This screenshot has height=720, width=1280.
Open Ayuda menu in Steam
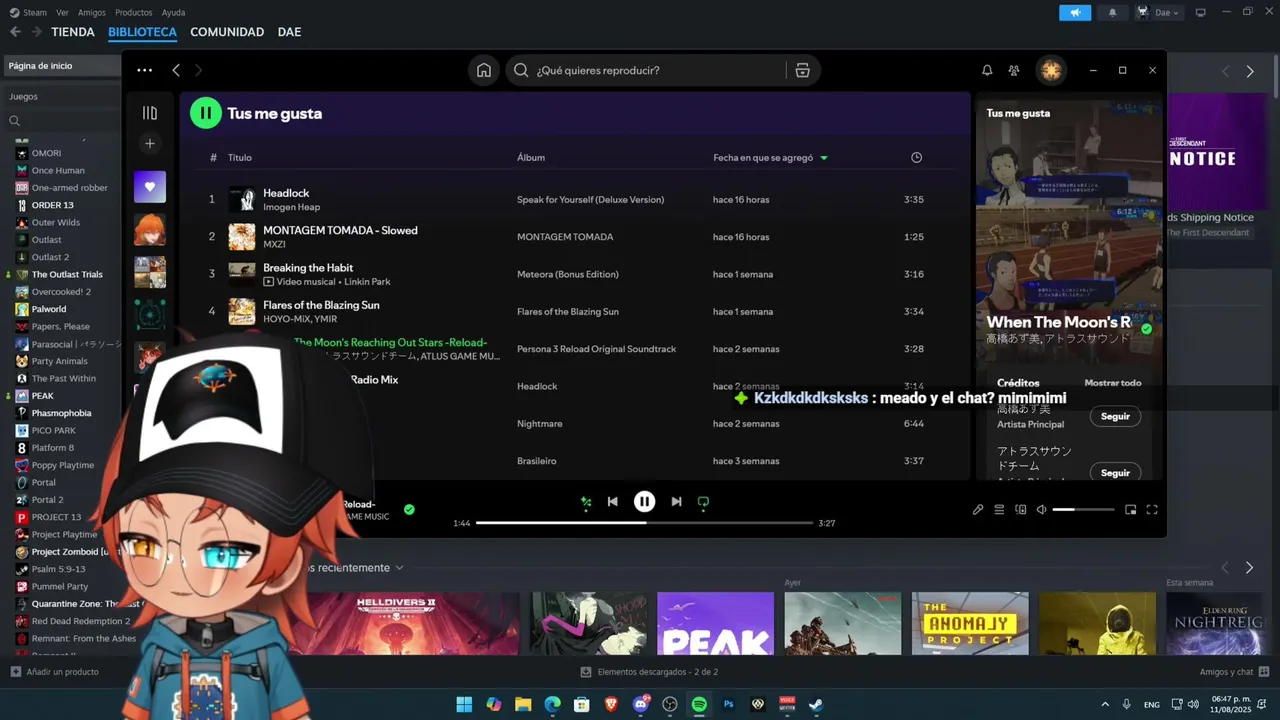click(x=173, y=12)
